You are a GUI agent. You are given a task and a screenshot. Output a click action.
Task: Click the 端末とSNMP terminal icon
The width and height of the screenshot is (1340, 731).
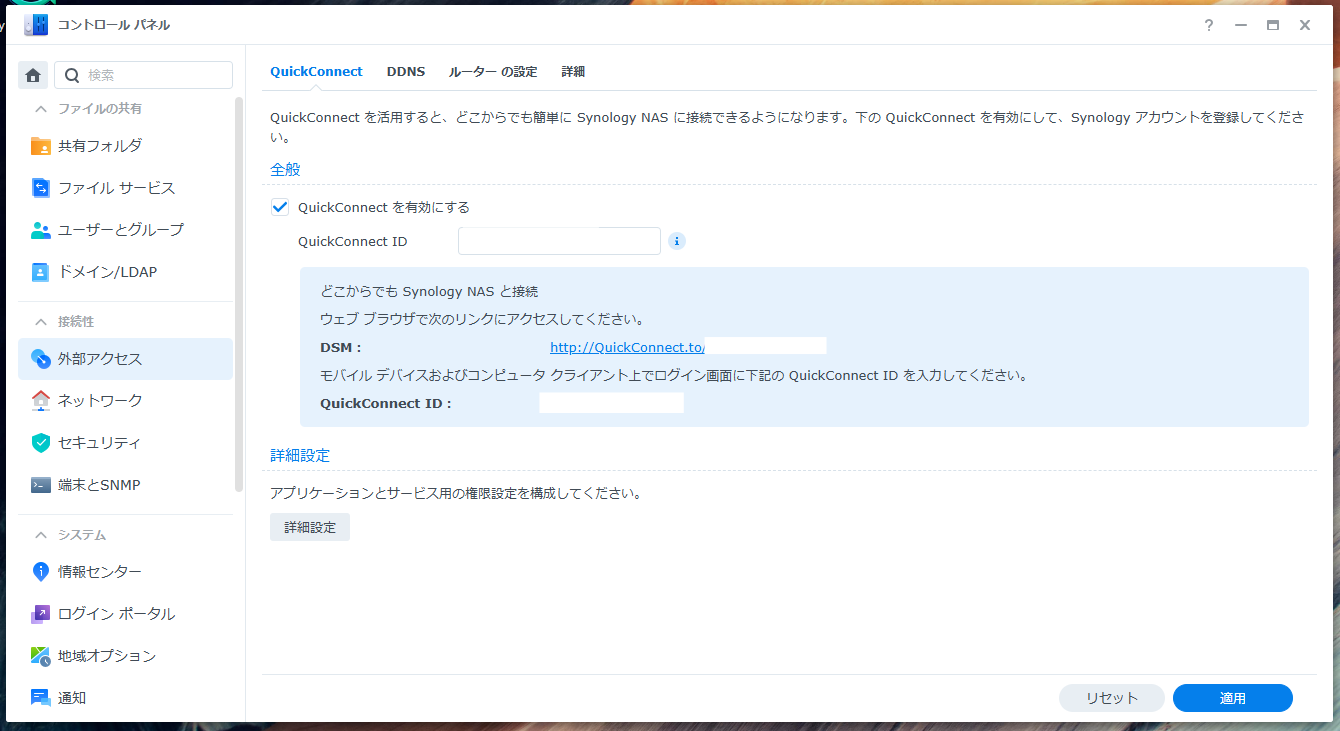41,485
